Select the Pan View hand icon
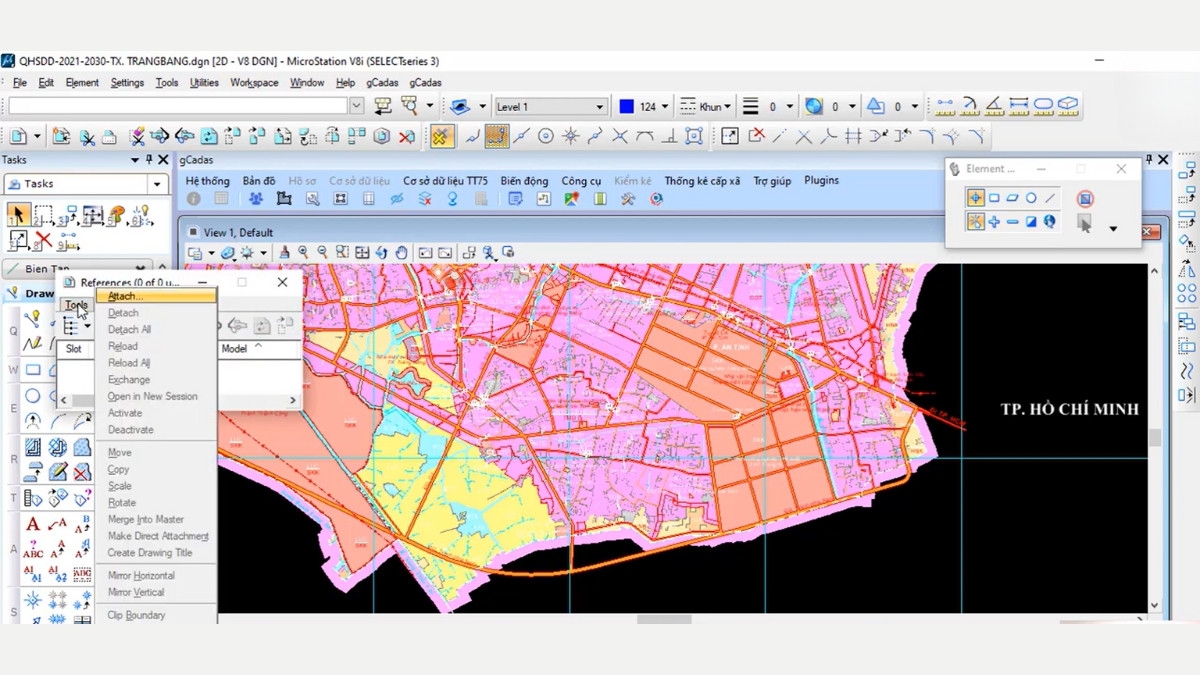Image resolution: width=1200 pixels, height=675 pixels. [x=400, y=253]
